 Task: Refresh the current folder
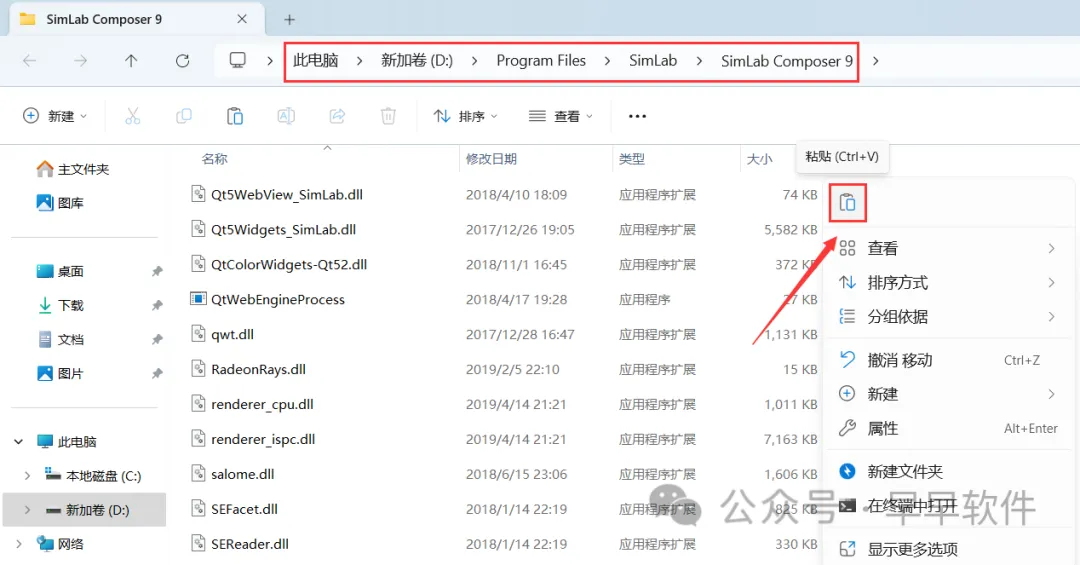click(183, 61)
